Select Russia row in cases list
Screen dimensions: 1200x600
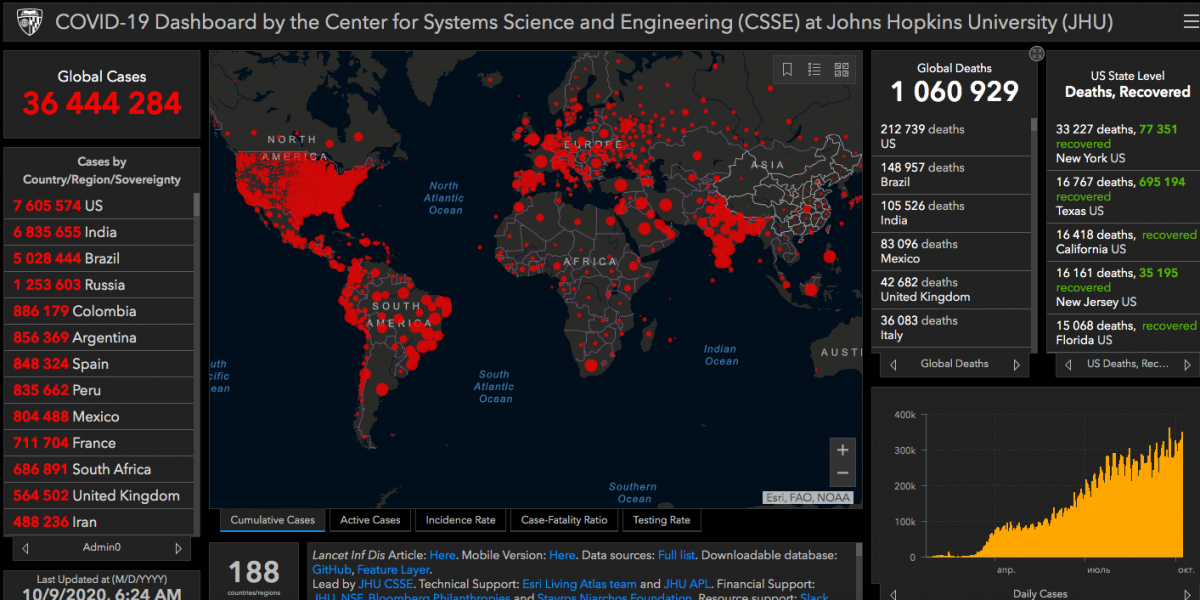click(x=98, y=285)
